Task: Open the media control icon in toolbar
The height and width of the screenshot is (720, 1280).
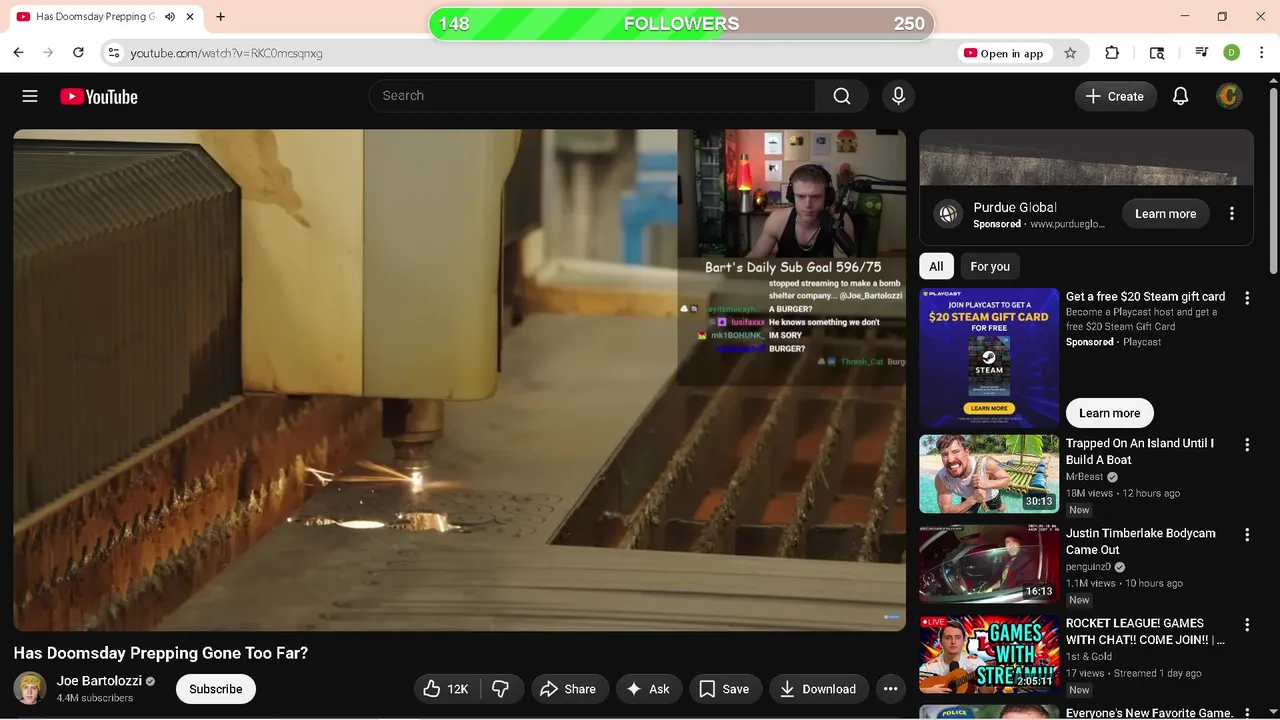Action: (1201, 53)
